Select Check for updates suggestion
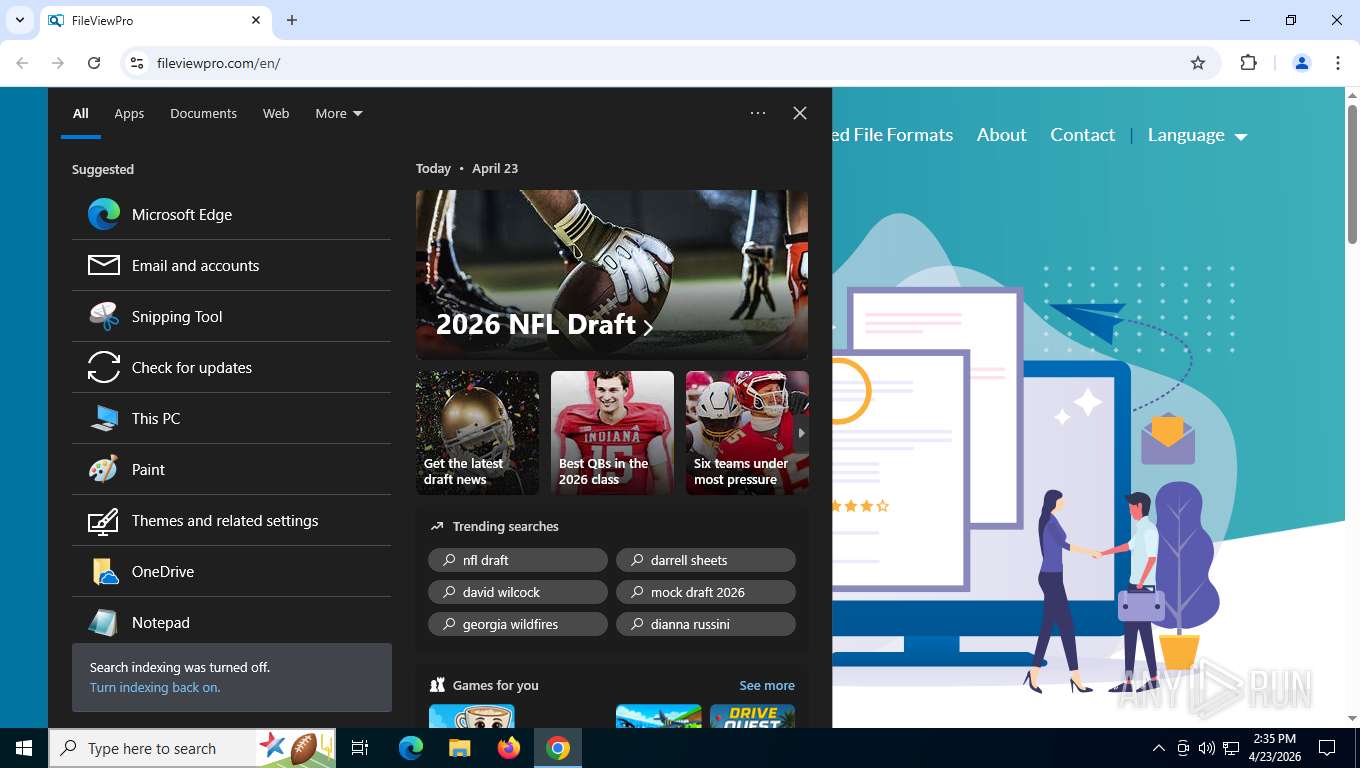 pos(231,367)
